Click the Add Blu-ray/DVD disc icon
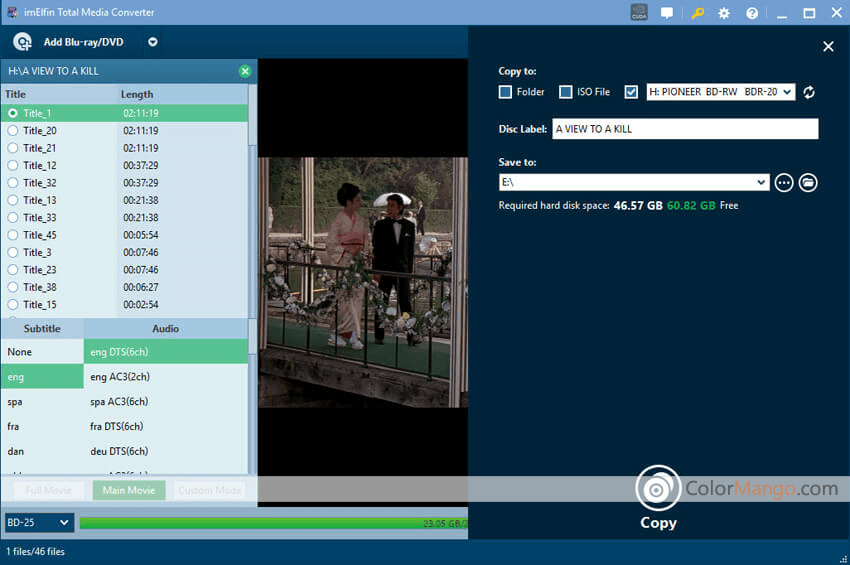Image resolution: width=850 pixels, height=565 pixels. coord(22,42)
